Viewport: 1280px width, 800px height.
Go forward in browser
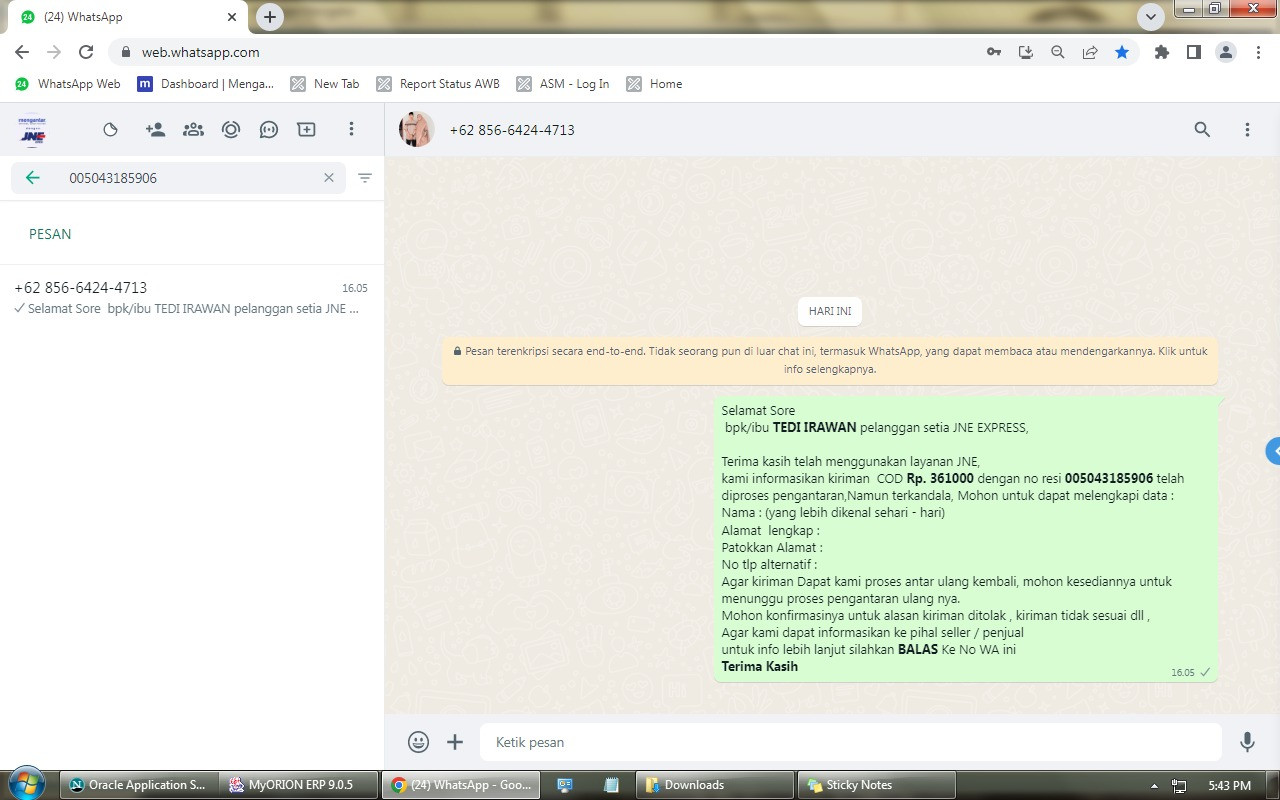(x=54, y=52)
